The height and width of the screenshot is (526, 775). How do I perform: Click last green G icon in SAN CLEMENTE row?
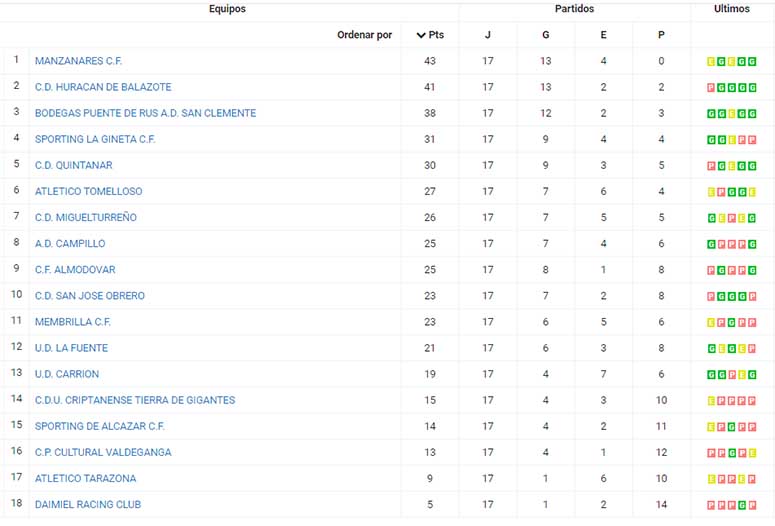[x=752, y=114]
